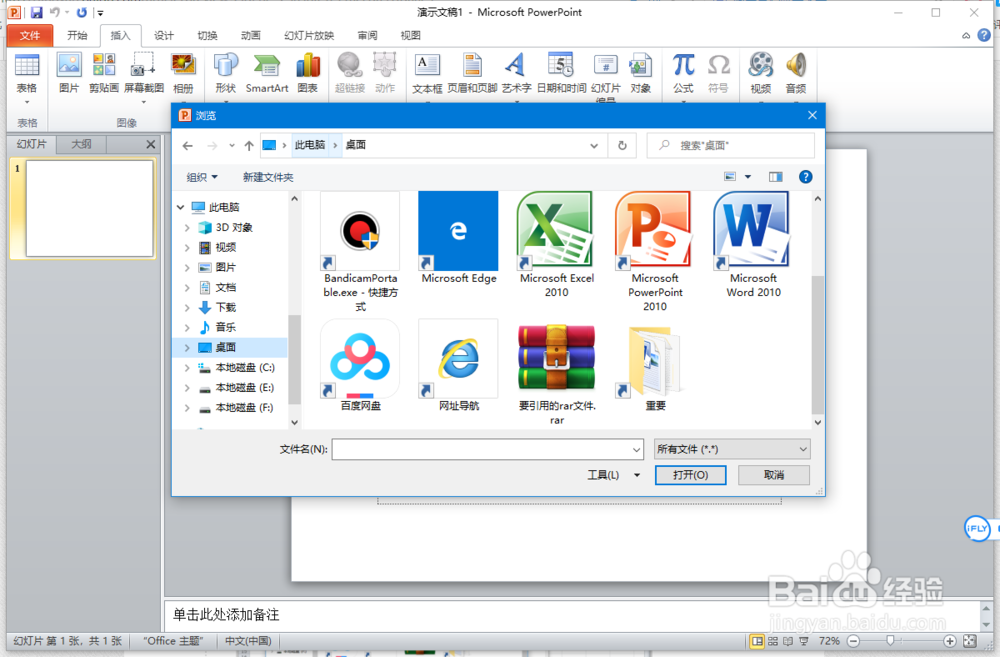Switch to the 大纲 outline pane tab
1000x657 pixels.
pyautogui.click(x=81, y=144)
